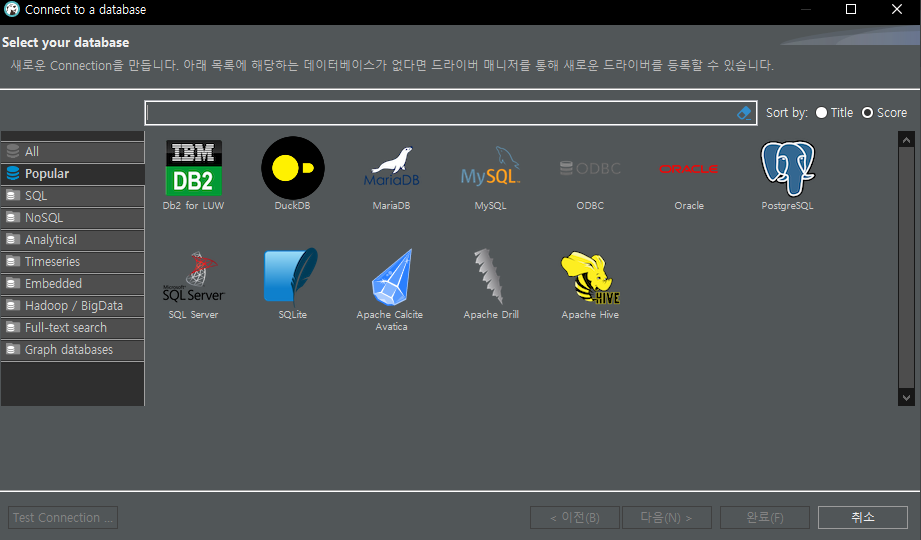921x540 pixels.
Task: Pick the MySQL dolphin icon
Action: click(x=490, y=166)
